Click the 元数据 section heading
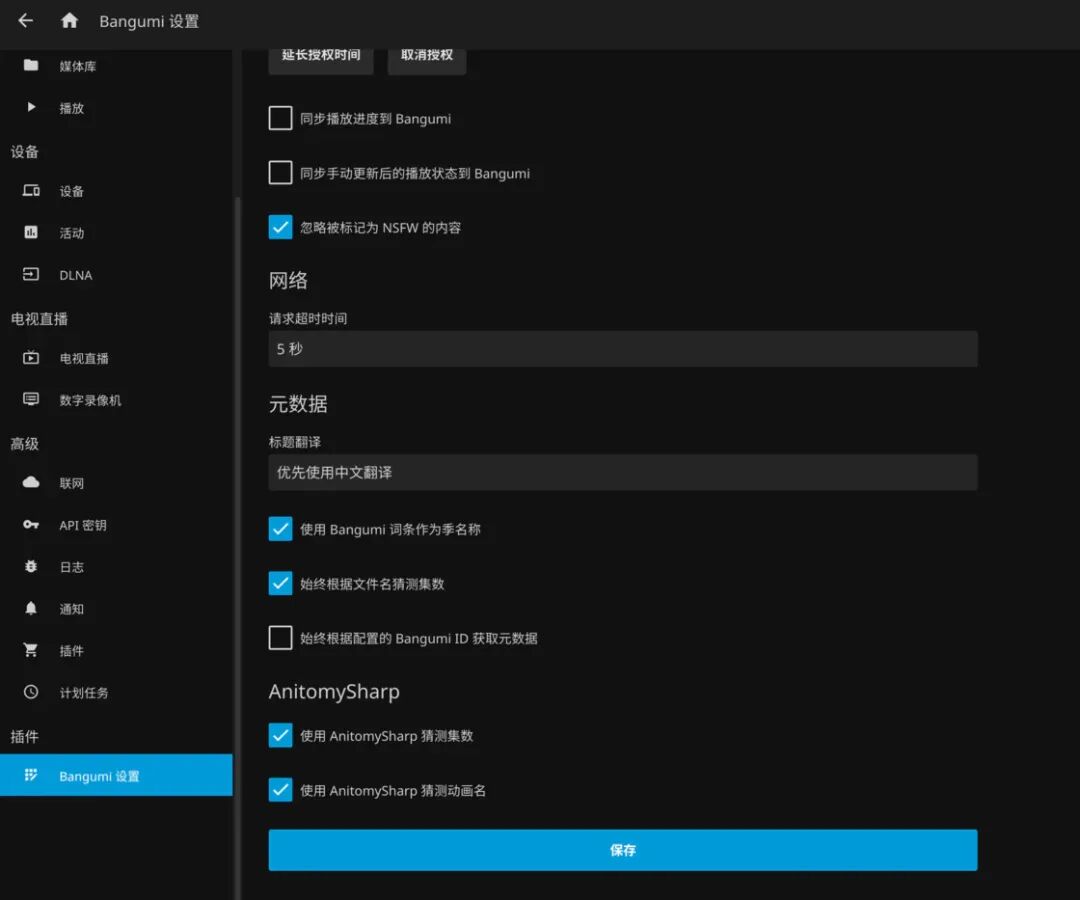The width and height of the screenshot is (1080, 900). point(298,404)
